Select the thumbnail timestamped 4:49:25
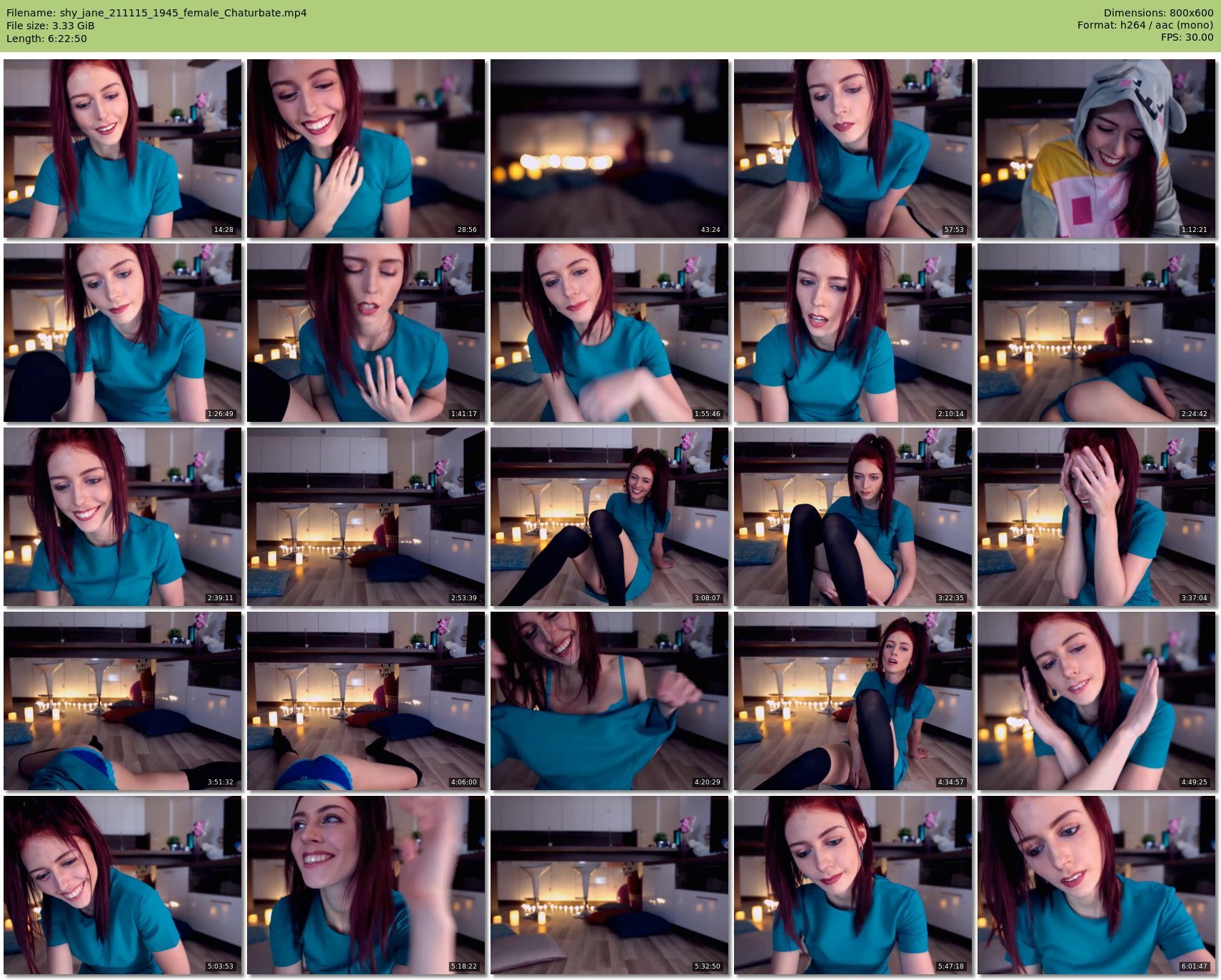This screenshot has width=1221, height=980. click(x=1096, y=701)
